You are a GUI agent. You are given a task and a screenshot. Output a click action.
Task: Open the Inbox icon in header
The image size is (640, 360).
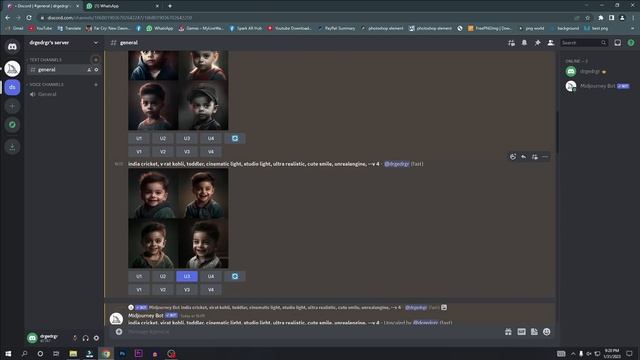pos(618,43)
